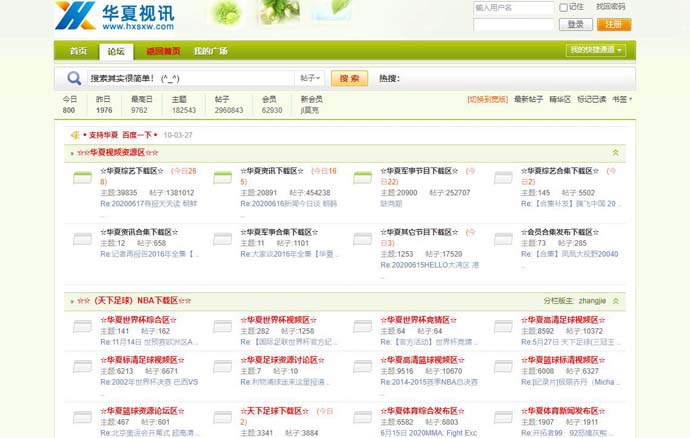Image resolution: width=690 pixels, height=438 pixels.
Task: Click the speaker icon beside the 支持华夏 announcement
Action: (75, 135)
